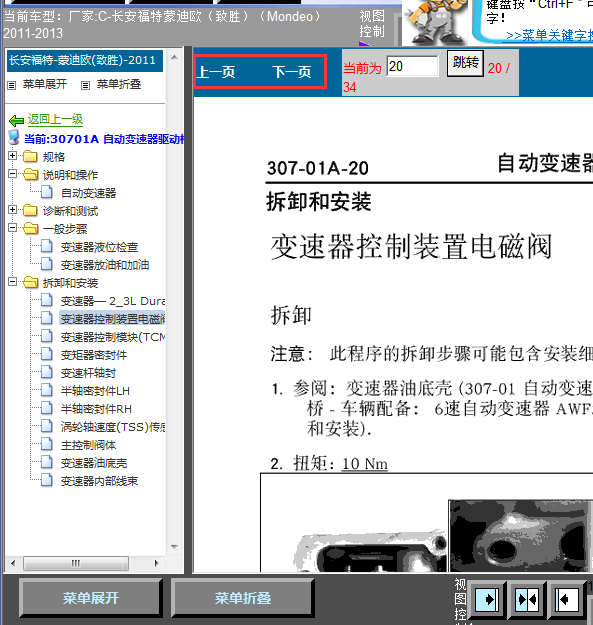Click small icon before top 菜单展开

12,85
